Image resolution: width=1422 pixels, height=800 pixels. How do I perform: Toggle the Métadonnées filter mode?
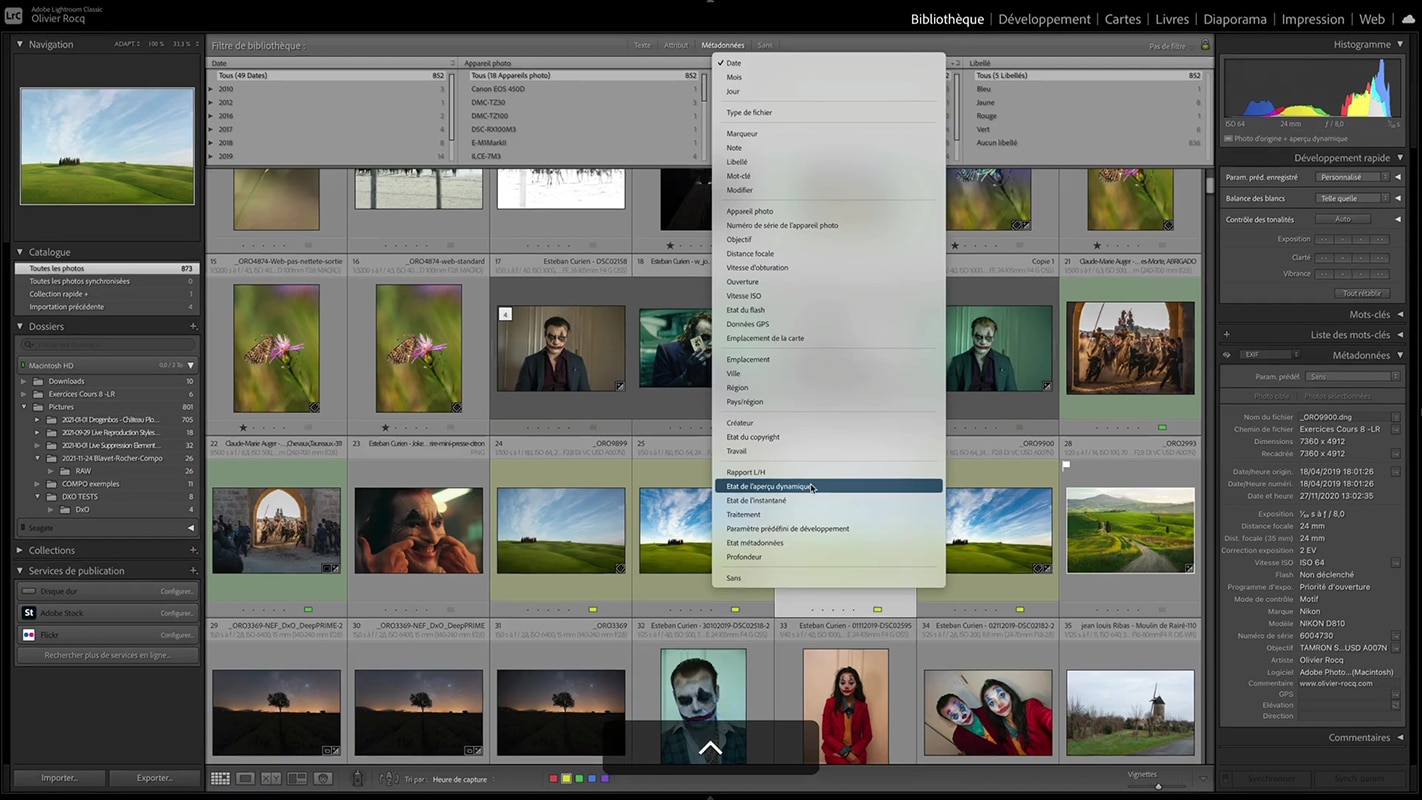point(723,45)
